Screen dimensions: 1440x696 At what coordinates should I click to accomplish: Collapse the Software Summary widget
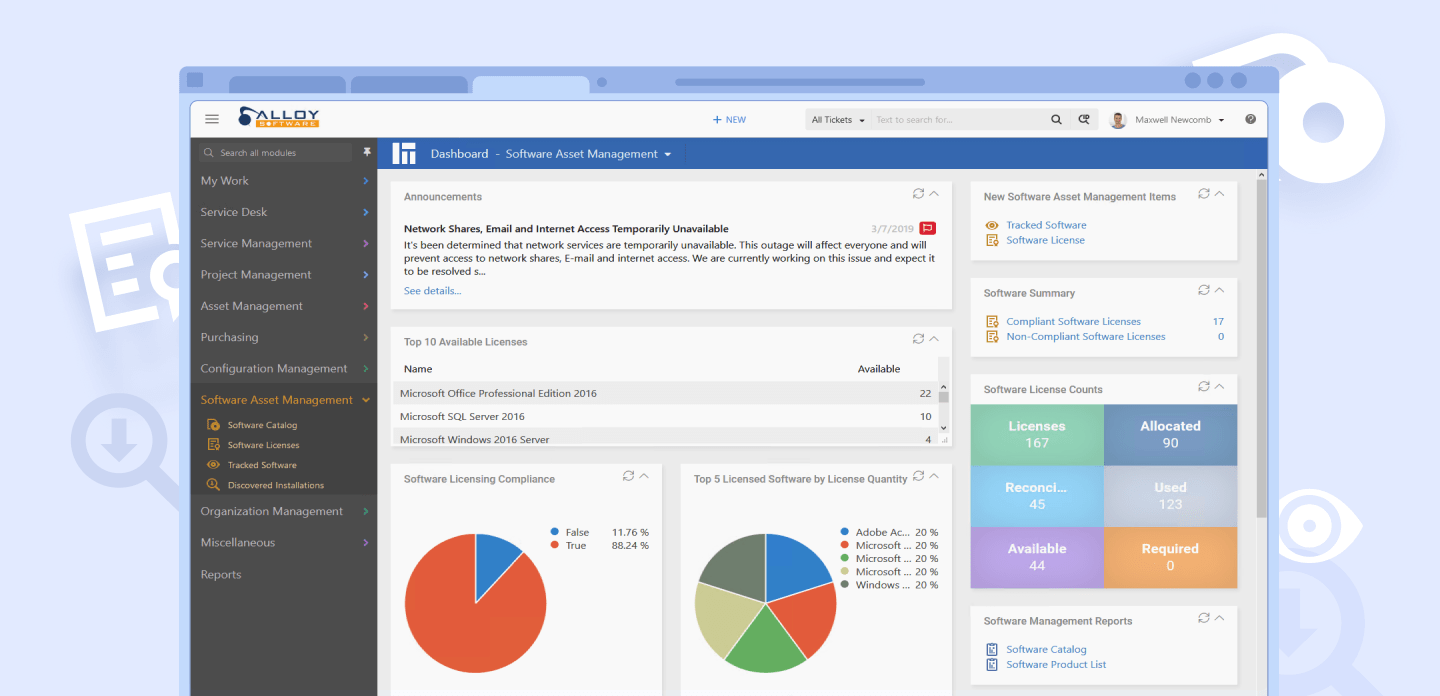click(x=1219, y=290)
